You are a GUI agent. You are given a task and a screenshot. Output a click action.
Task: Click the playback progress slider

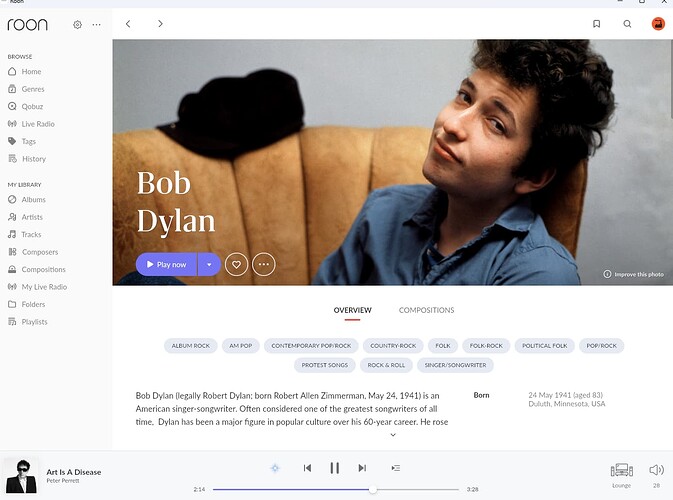[x=336, y=490]
